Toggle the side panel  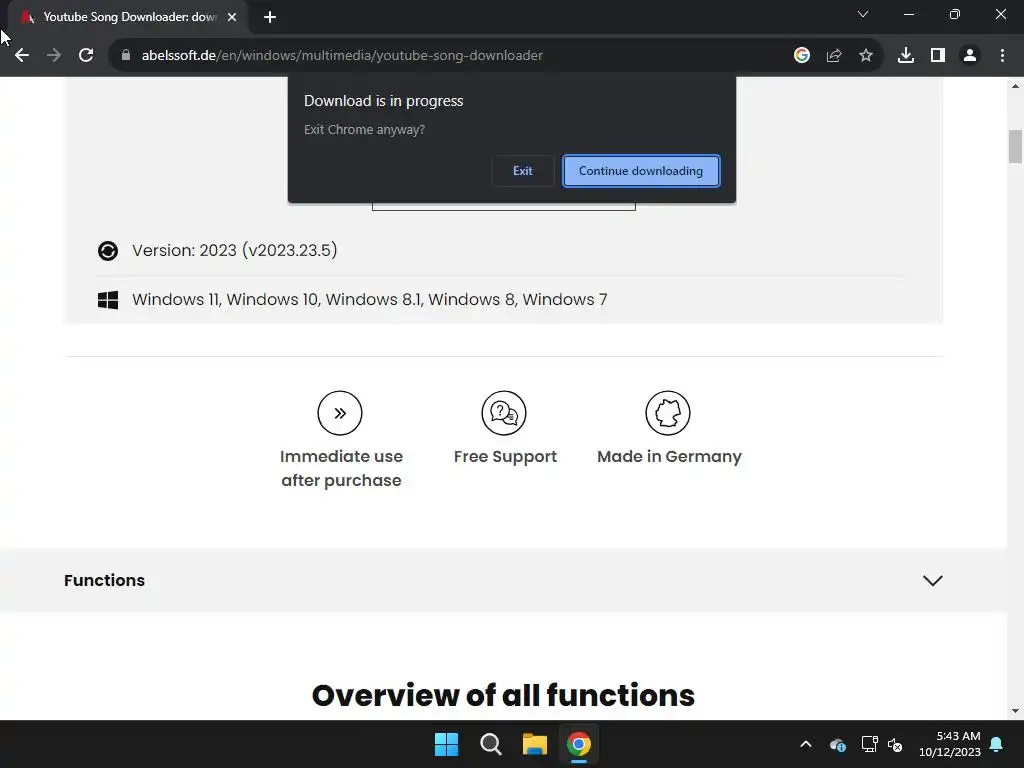[x=938, y=56]
